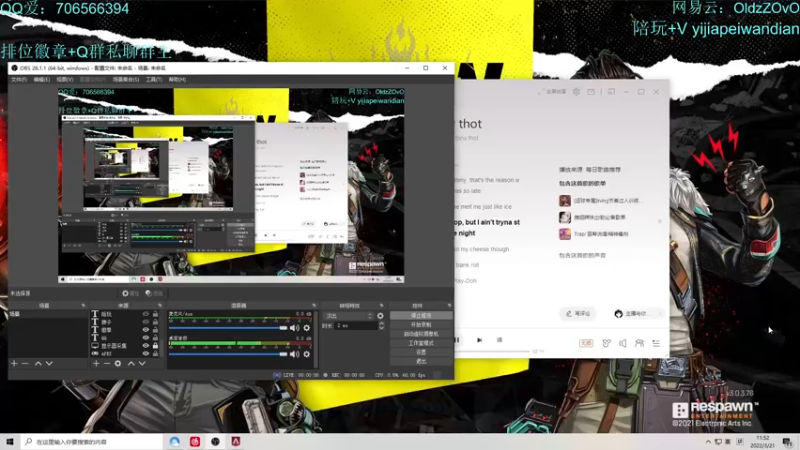800x450 pixels.
Task: Seek along the music player progress bar
Action: point(492,352)
